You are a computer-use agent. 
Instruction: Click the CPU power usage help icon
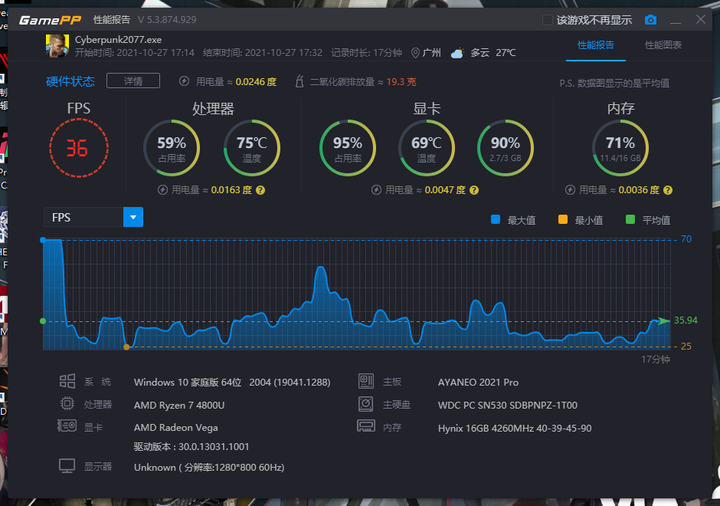coord(260,190)
